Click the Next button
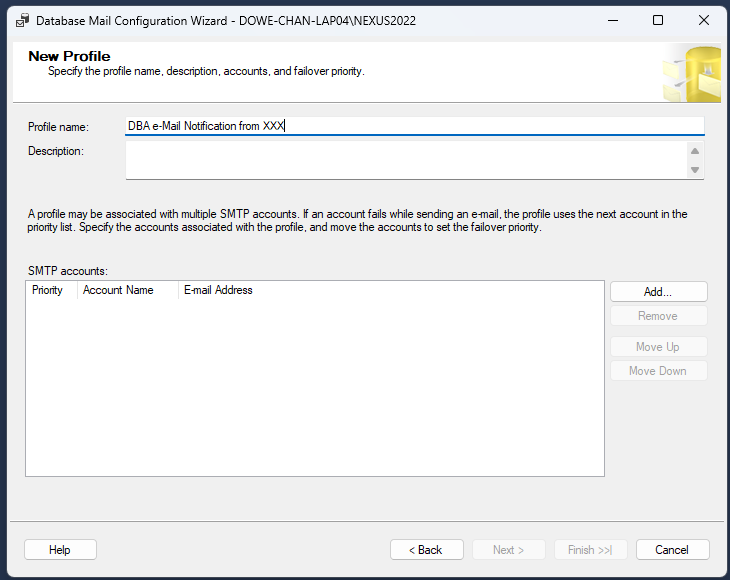Screen dimensions: 730x580 coord(509,550)
